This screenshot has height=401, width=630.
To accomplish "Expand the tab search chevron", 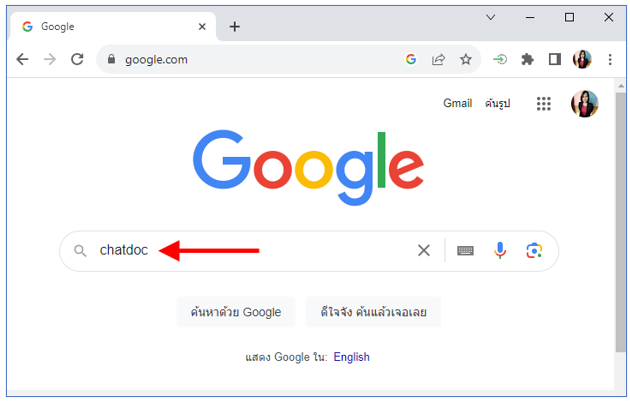I will pyautogui.click(x=491, y=17).
